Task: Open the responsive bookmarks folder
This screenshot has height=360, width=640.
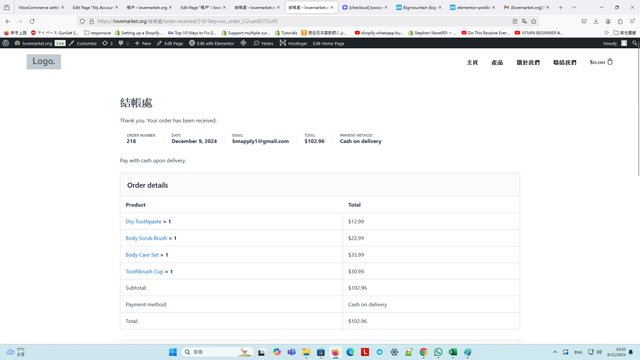Action: click(97, 33)
